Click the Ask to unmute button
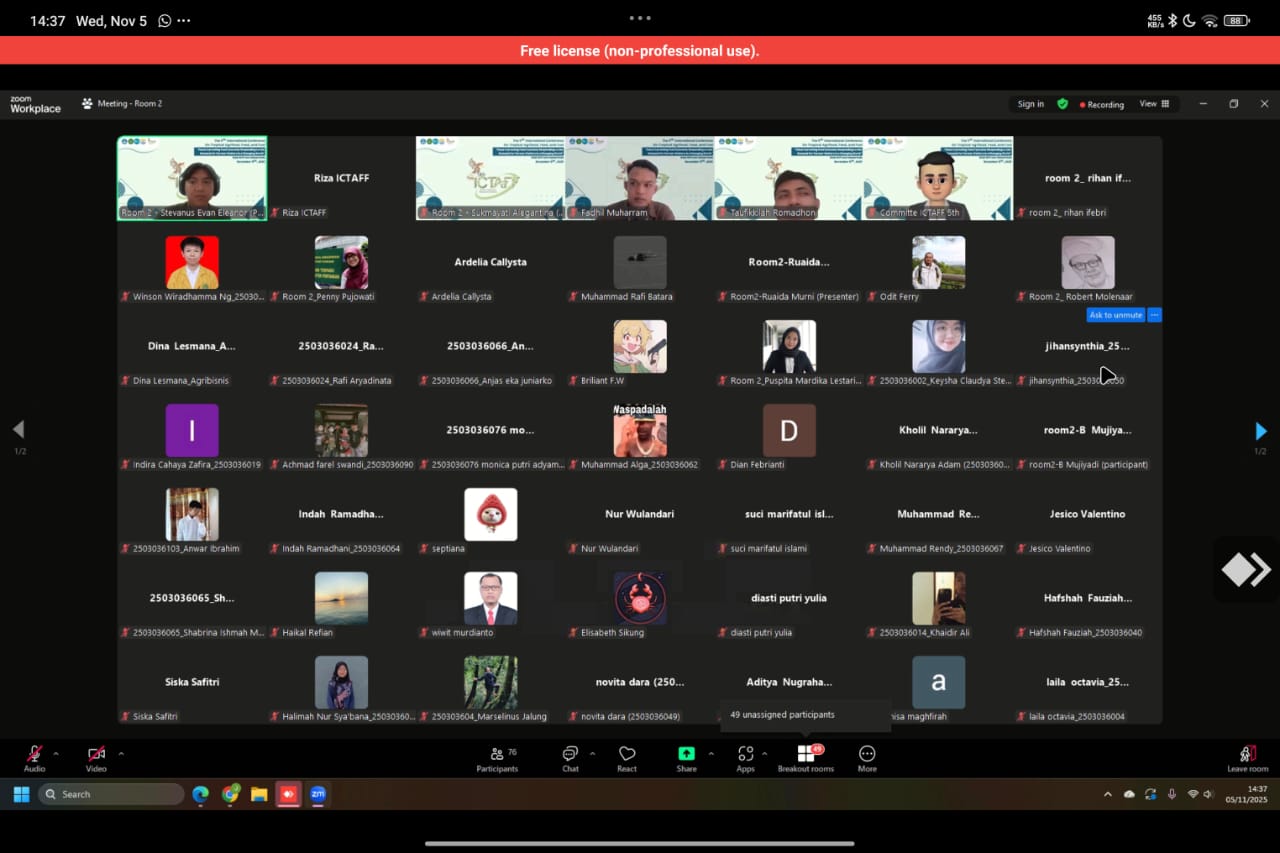This screenshot has height=853, width=1280. 1116,315
